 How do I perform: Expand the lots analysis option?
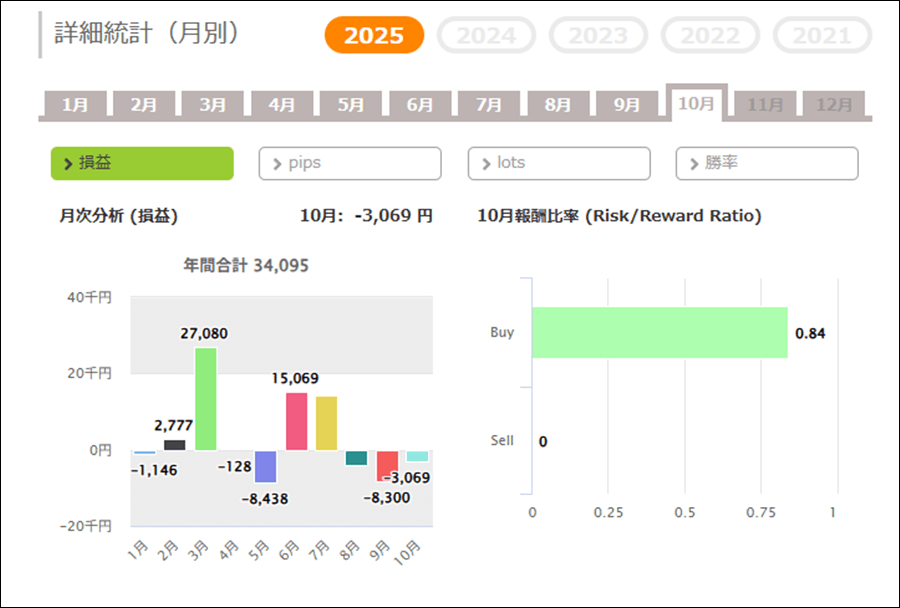point(559,163)
